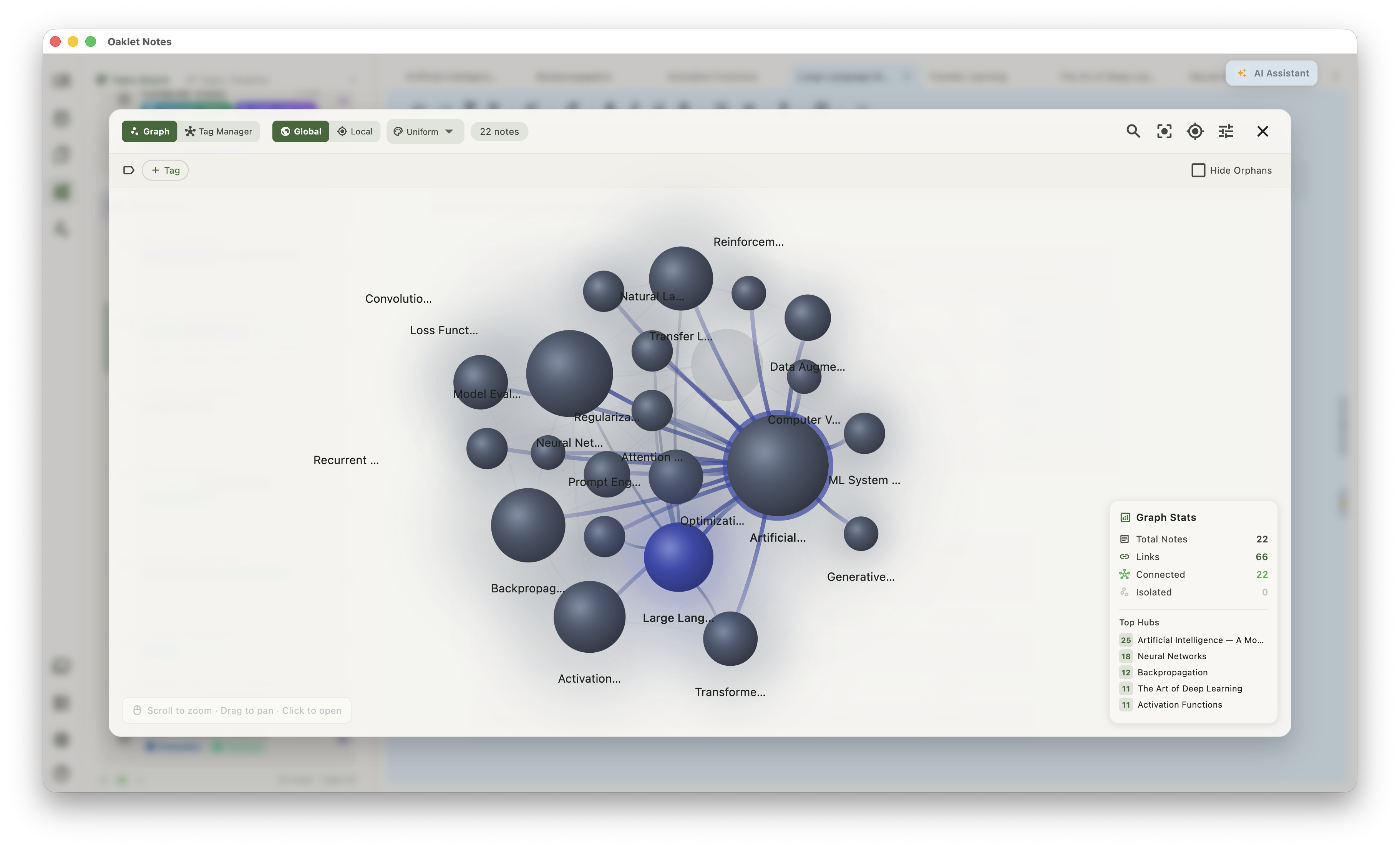Click the 22 notes chip
Screen dimensions: 1400x849
point(499,131)
